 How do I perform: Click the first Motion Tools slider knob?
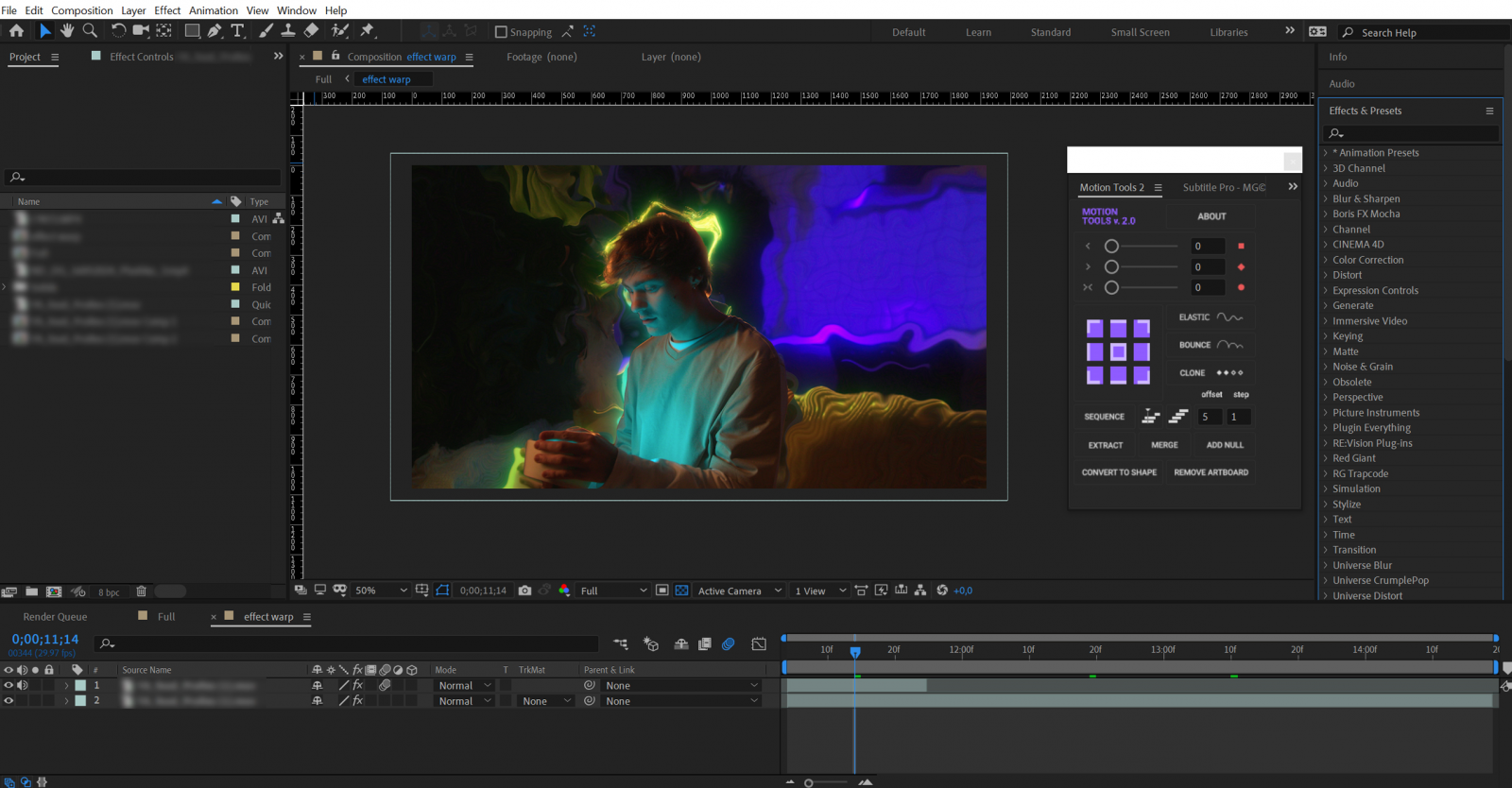coord(1111,247)
